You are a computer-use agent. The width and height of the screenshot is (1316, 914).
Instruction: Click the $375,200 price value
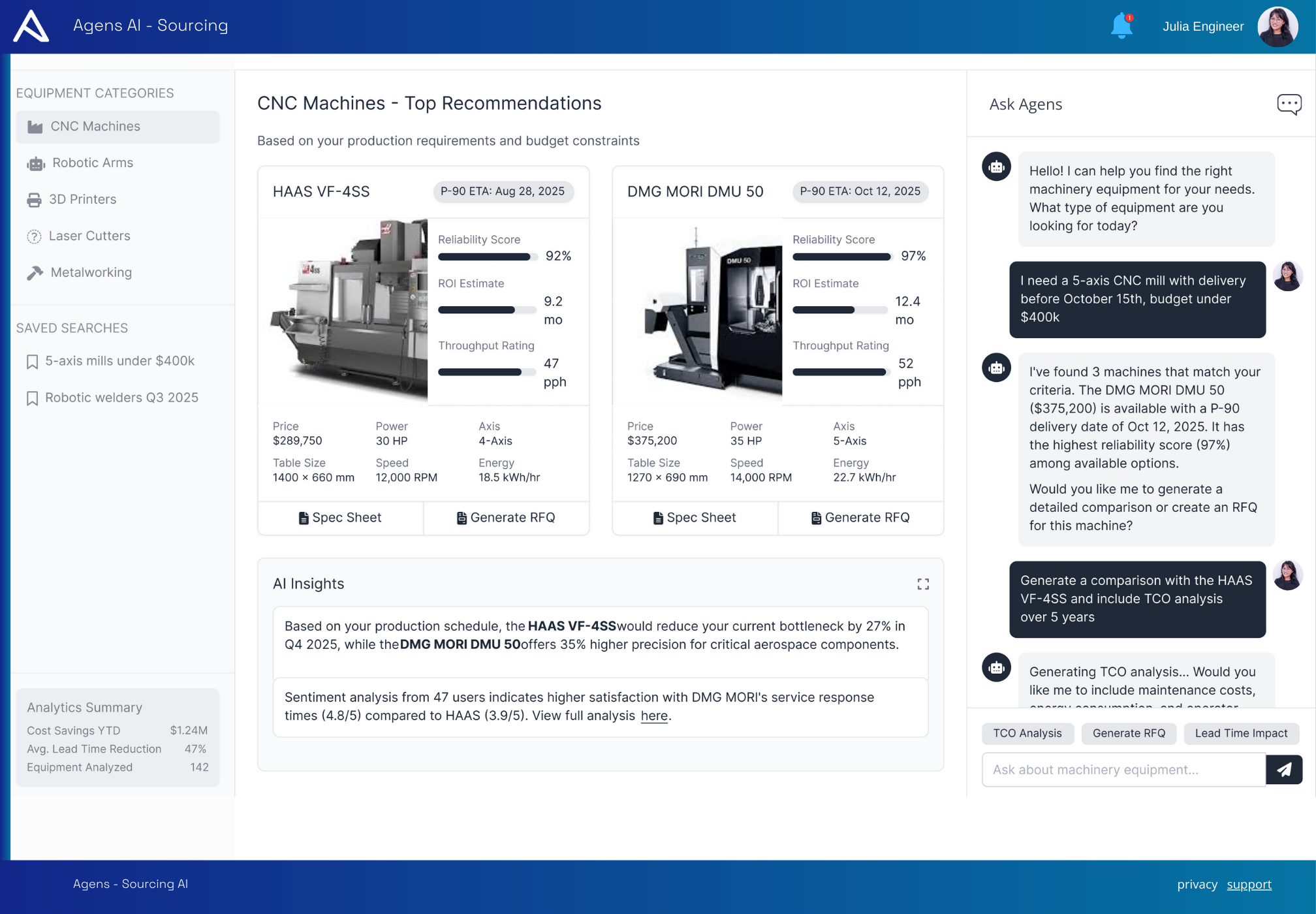[x=652, y=441]
